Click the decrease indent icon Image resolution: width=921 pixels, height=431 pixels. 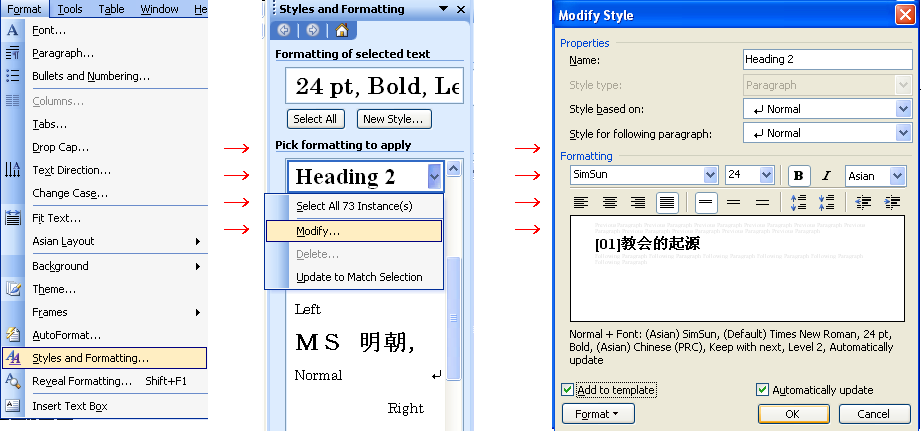(x=864, y=203)
